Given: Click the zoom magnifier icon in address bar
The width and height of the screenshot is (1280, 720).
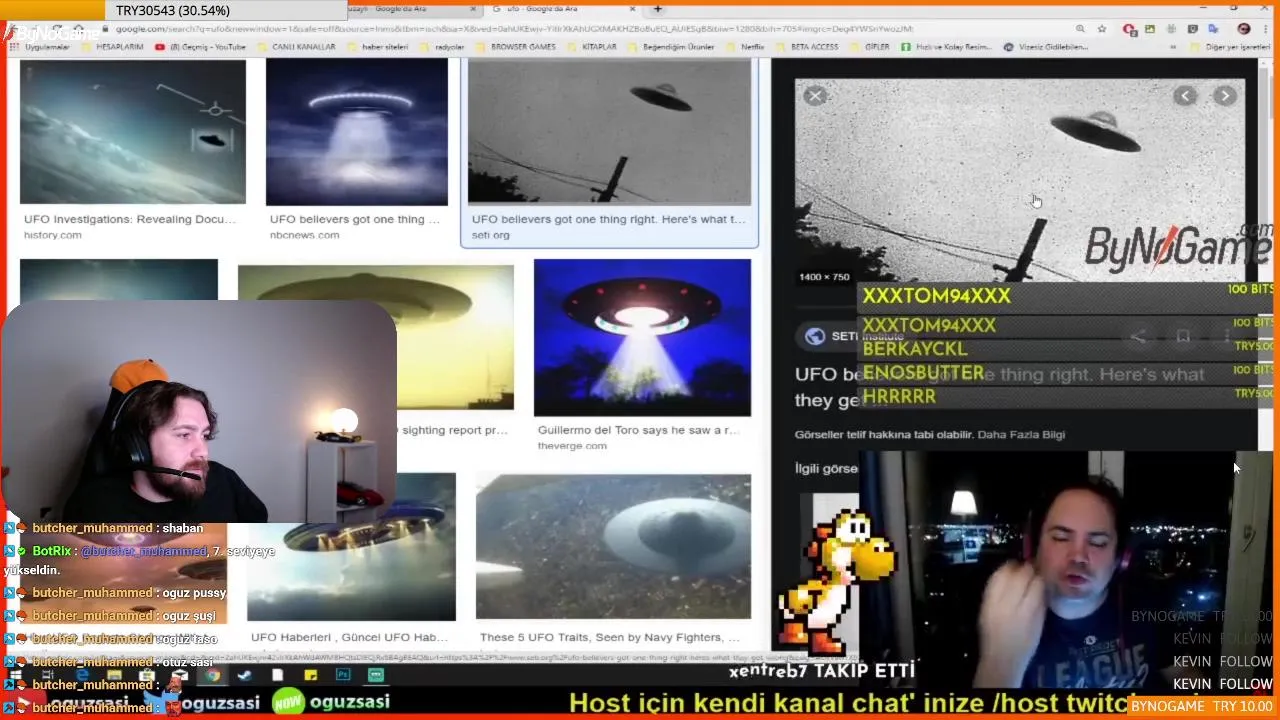Looking at the screenshot, I should (x=1080, y=29).
